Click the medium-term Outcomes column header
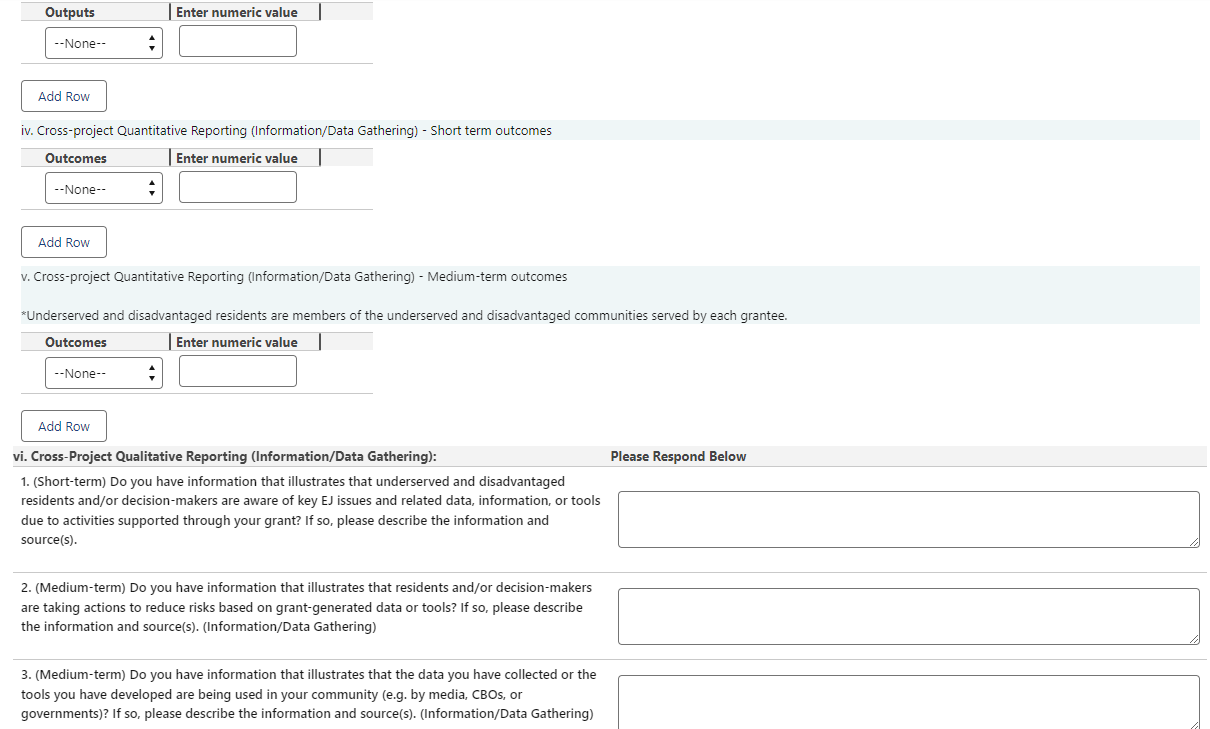This screenshot has height=729, width=1210. [76, 342]
